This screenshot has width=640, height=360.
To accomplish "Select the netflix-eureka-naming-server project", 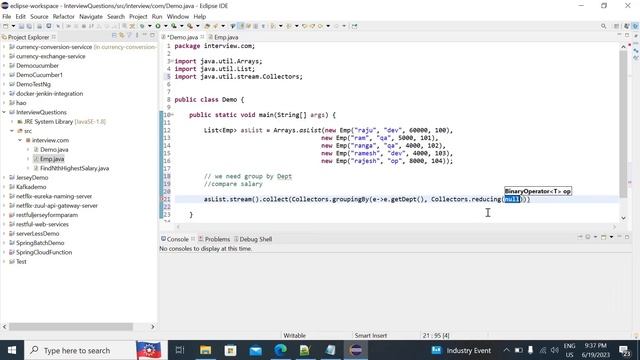I will (x=54, y=196).
